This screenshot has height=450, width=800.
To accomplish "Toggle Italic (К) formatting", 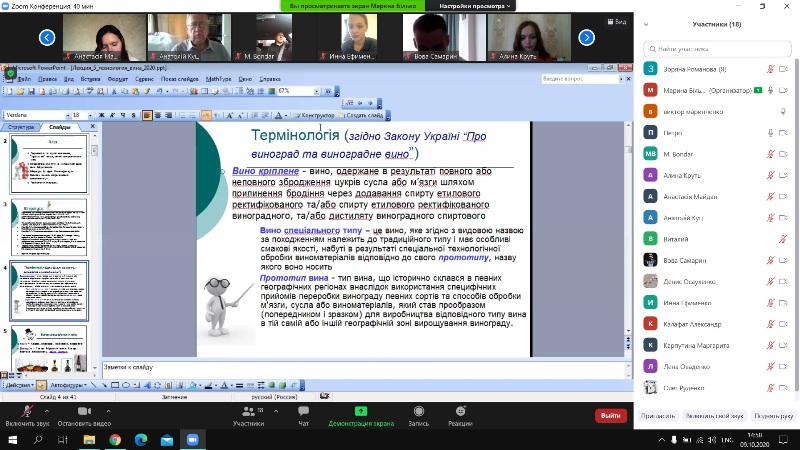I will click(x=112, y=115).
